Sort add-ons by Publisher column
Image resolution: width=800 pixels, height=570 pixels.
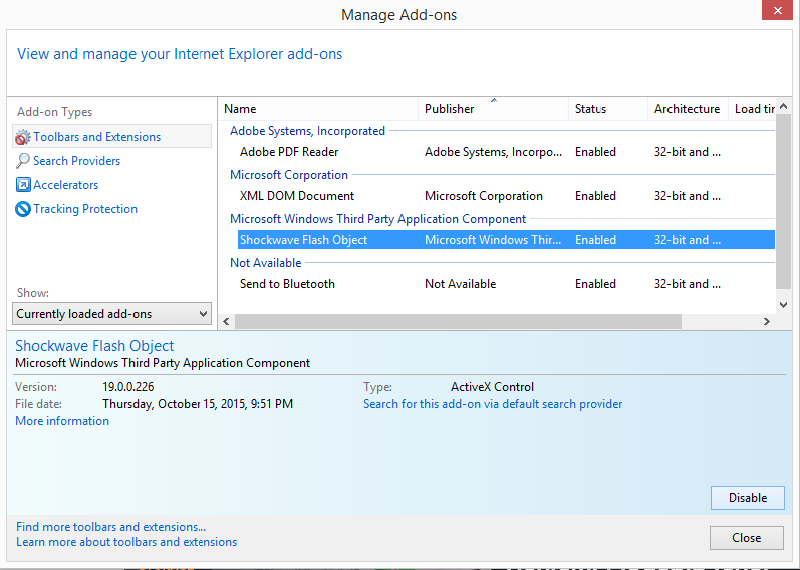click(493, 109)
